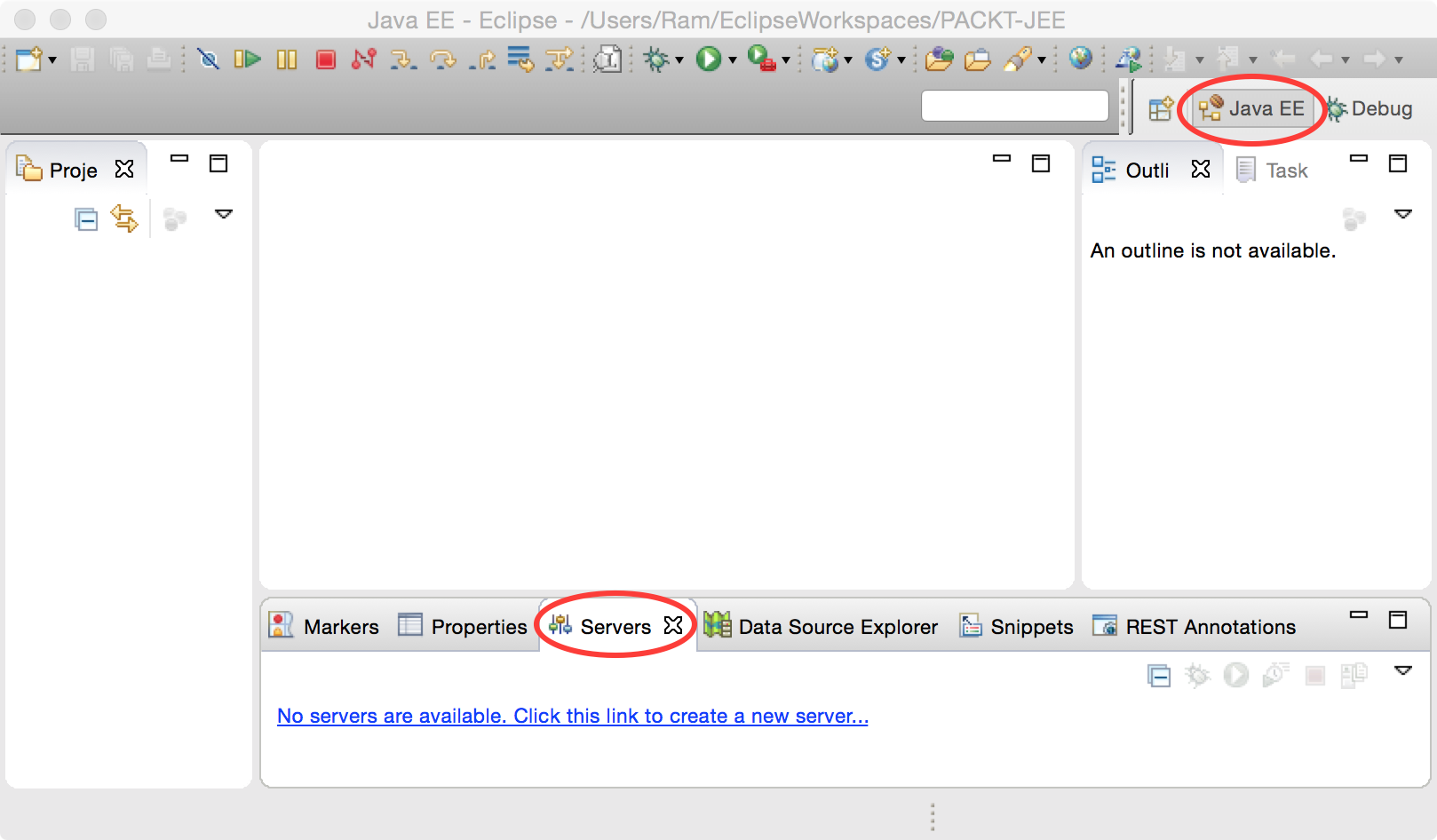Open the Search dropdown arrow
The height and width of the screenshot is (840, 1437).
(x=1042, y=60)
